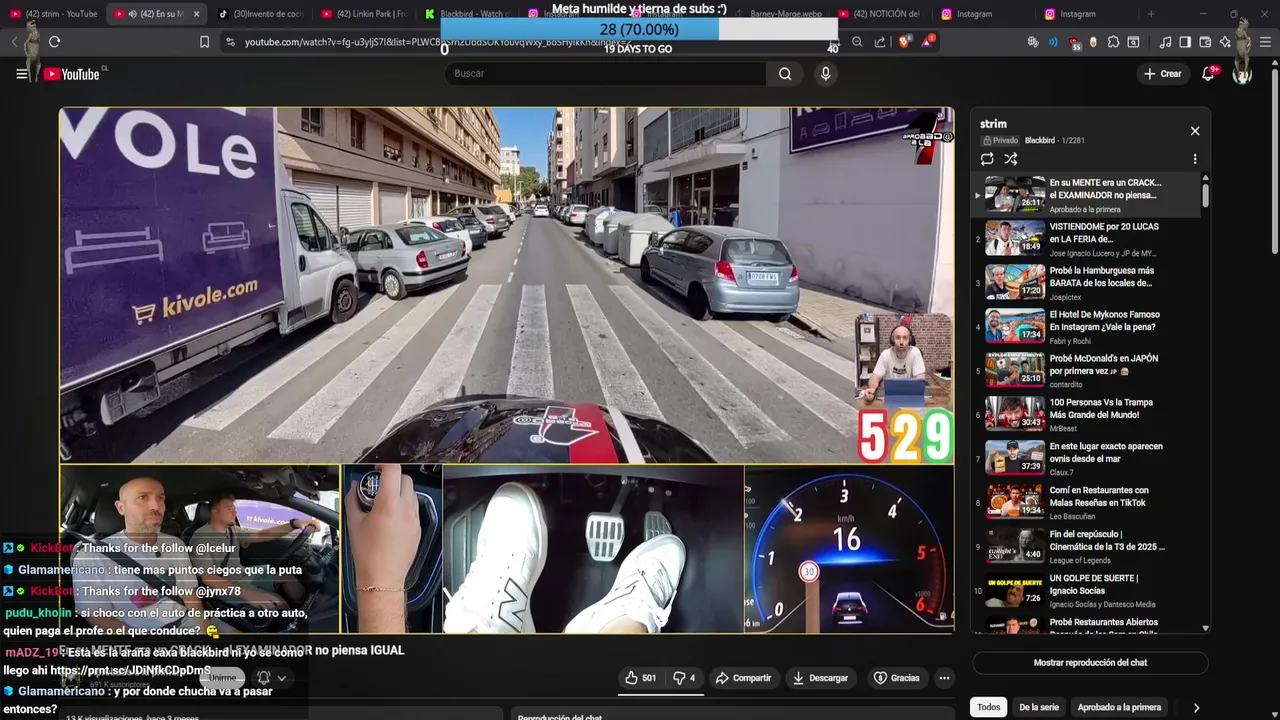Start voice search with the microphone icon
Viewport: 1280px width, 720px height.
tap(825, 74)
